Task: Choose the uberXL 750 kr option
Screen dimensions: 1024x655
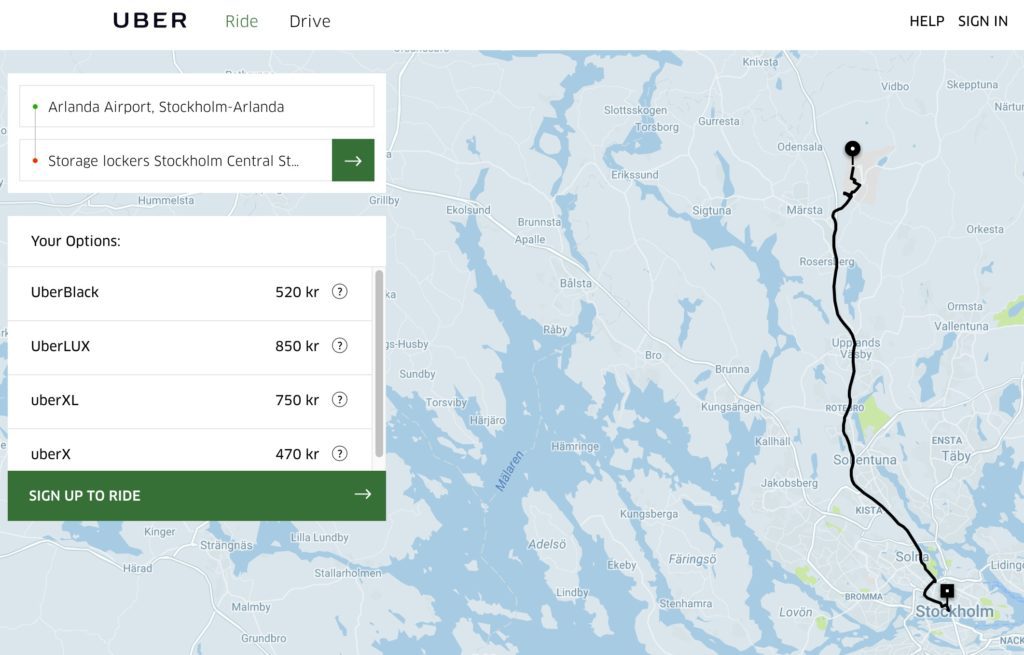Action: pos(150,400)
